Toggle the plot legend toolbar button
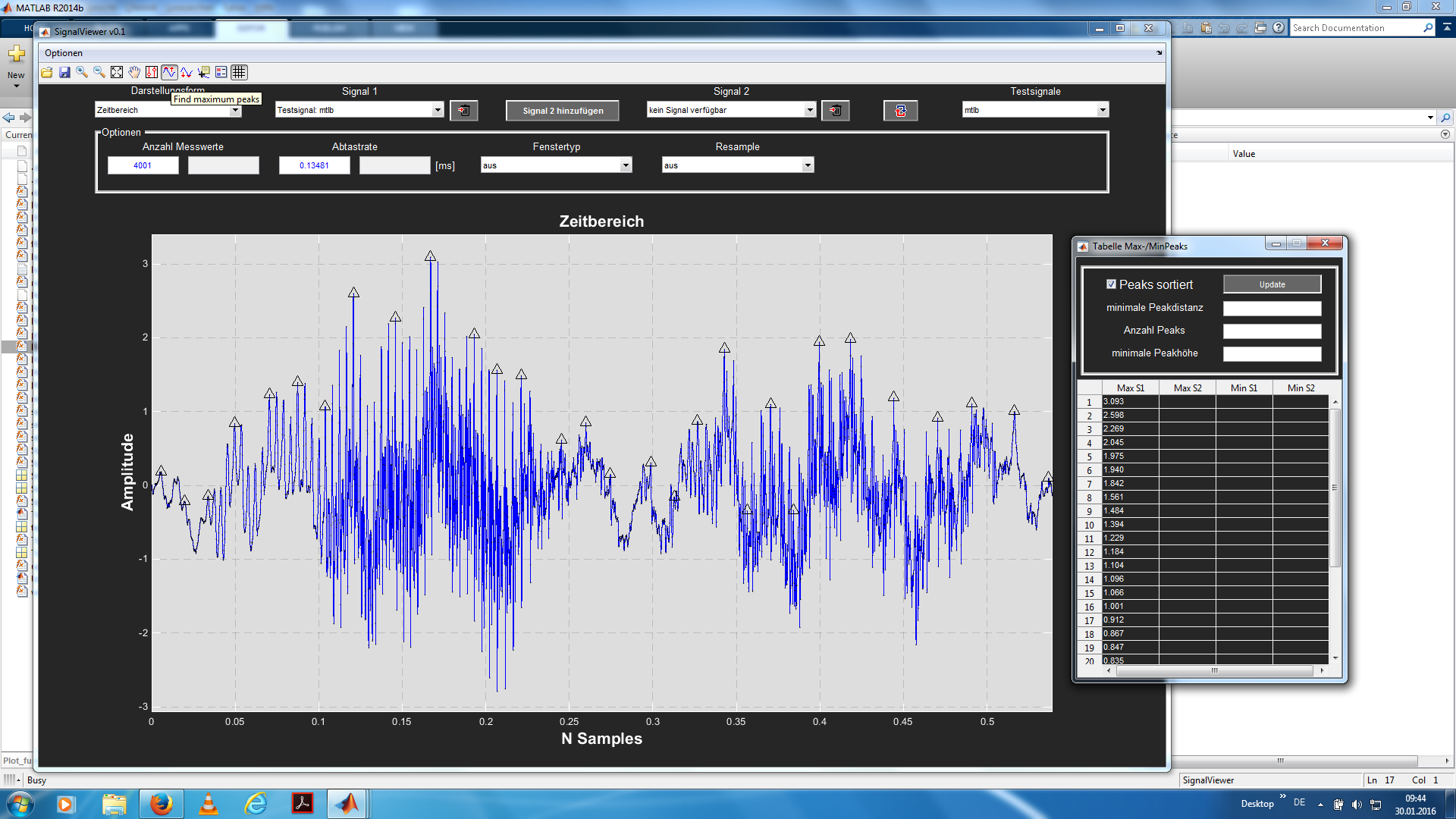The height and width of the screenshot is (819, 1456). coord(221,72)
